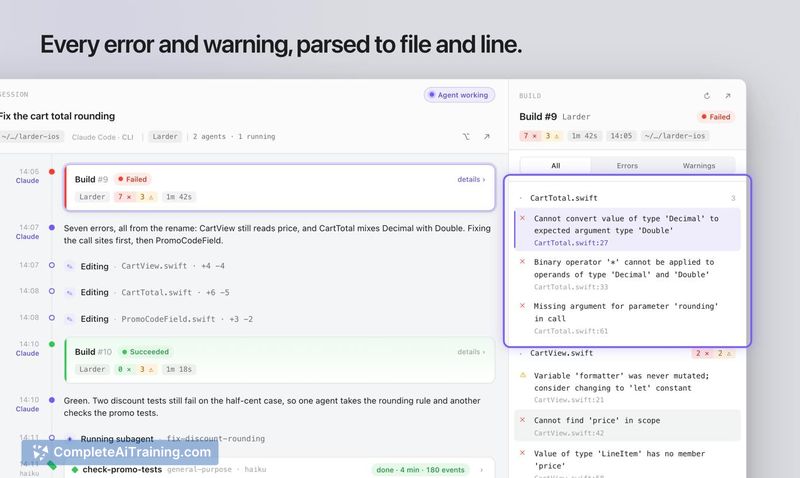Select the CartTotal.swift:27 error row
This screenshot has height=478, width=800.
pos(627,230)
